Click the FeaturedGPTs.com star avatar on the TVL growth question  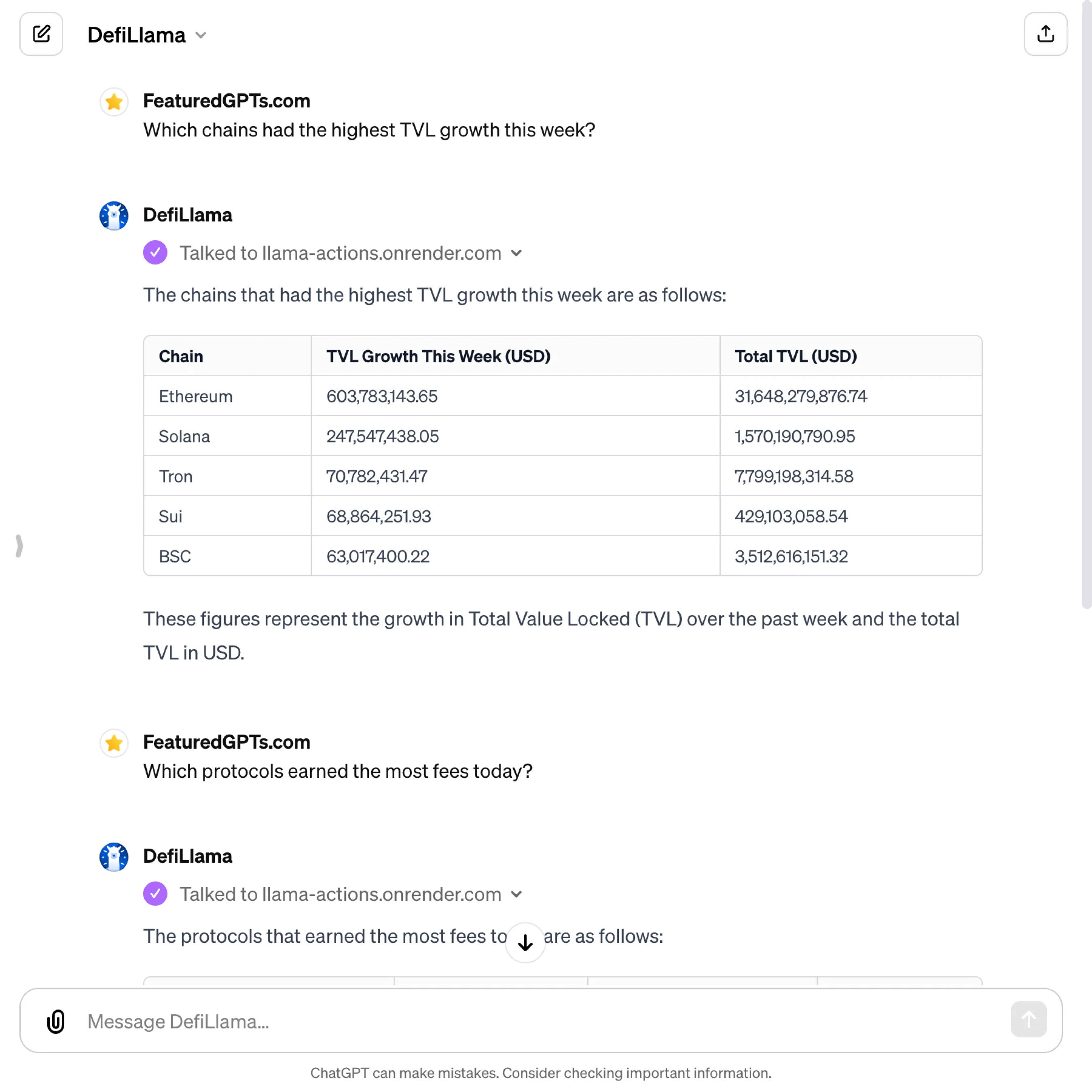point(114,102)
